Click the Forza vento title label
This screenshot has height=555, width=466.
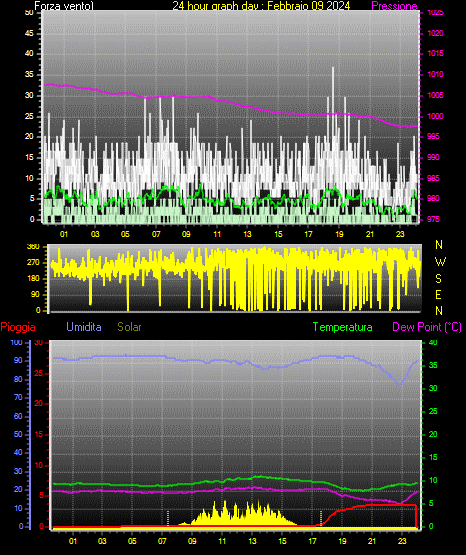point(64,6)
